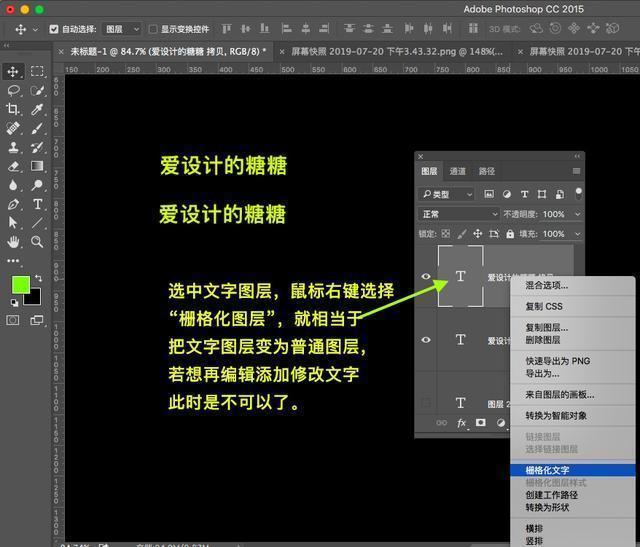640x547 pixels.
Task: Open the opacity (不透明度) slider arrow
Action: pyautogui.click(x=578, y=214)
